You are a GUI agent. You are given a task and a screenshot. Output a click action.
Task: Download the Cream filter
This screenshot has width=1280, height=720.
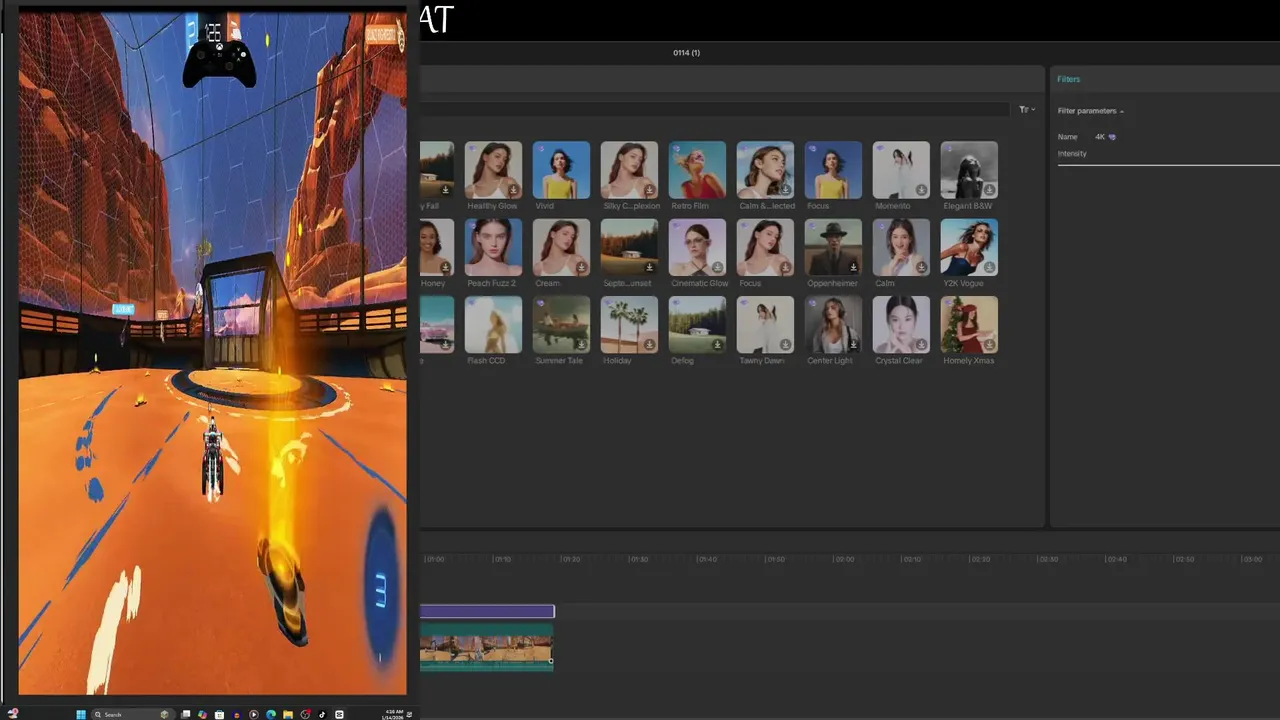pos(581,267)
